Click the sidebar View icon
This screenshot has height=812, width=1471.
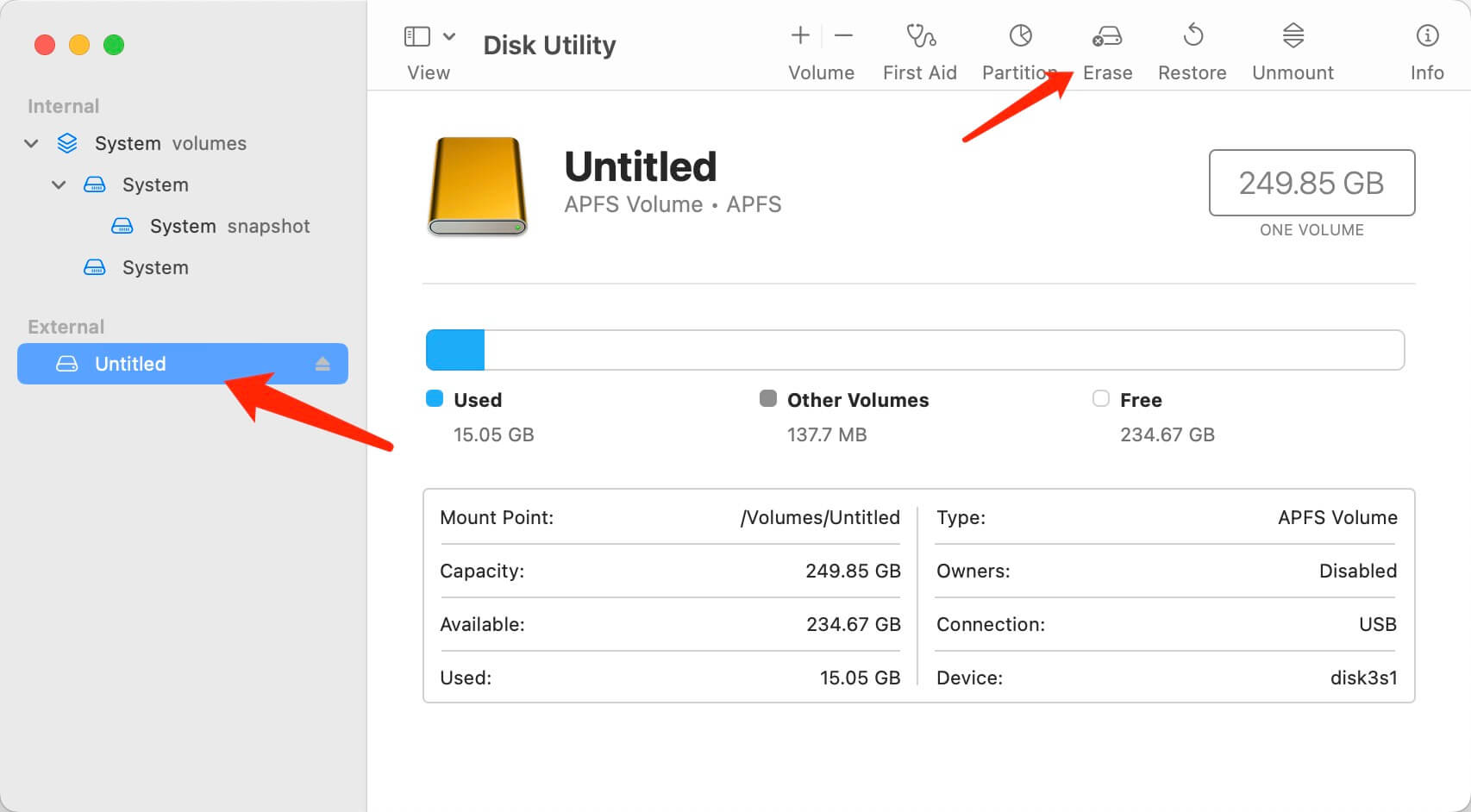417,36
